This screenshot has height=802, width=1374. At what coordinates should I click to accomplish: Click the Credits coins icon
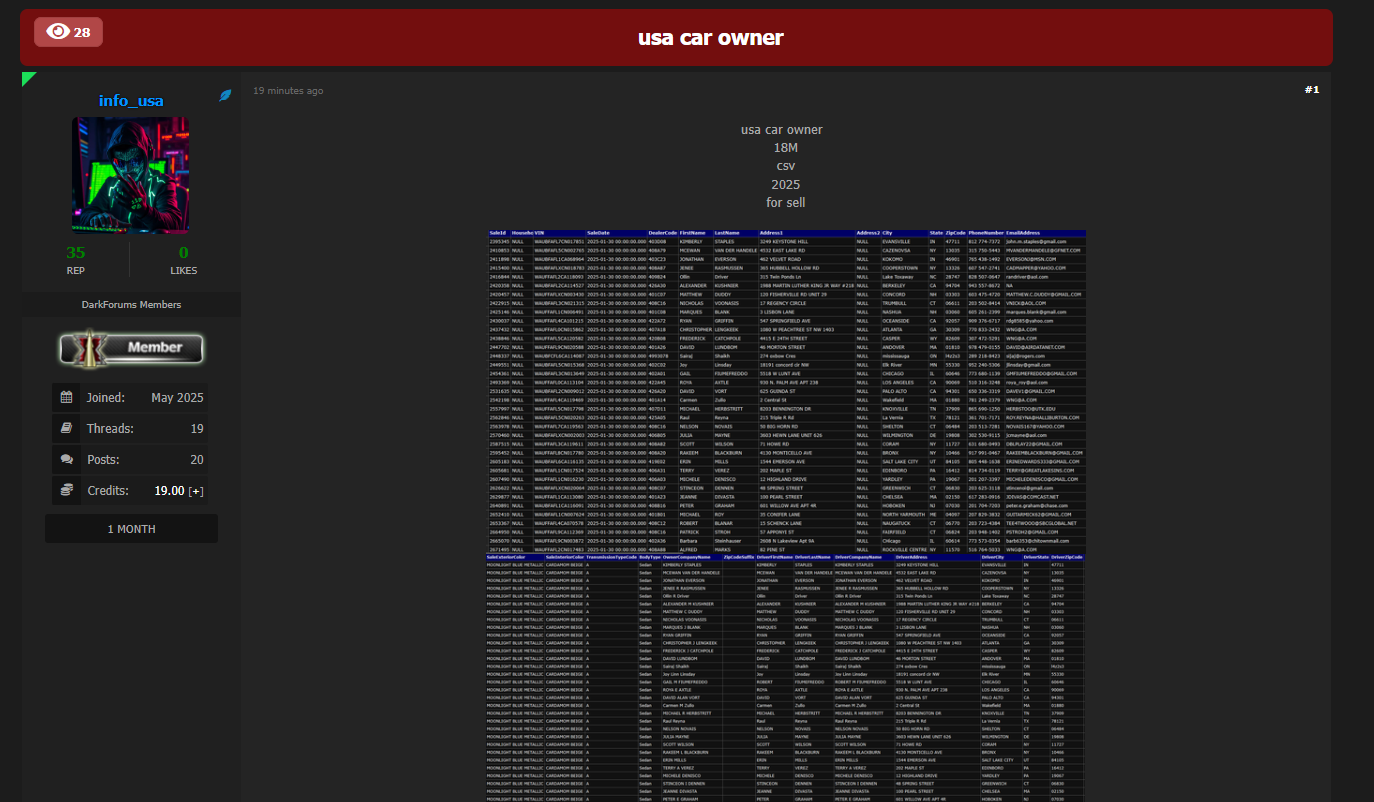(x=67, y=490)
